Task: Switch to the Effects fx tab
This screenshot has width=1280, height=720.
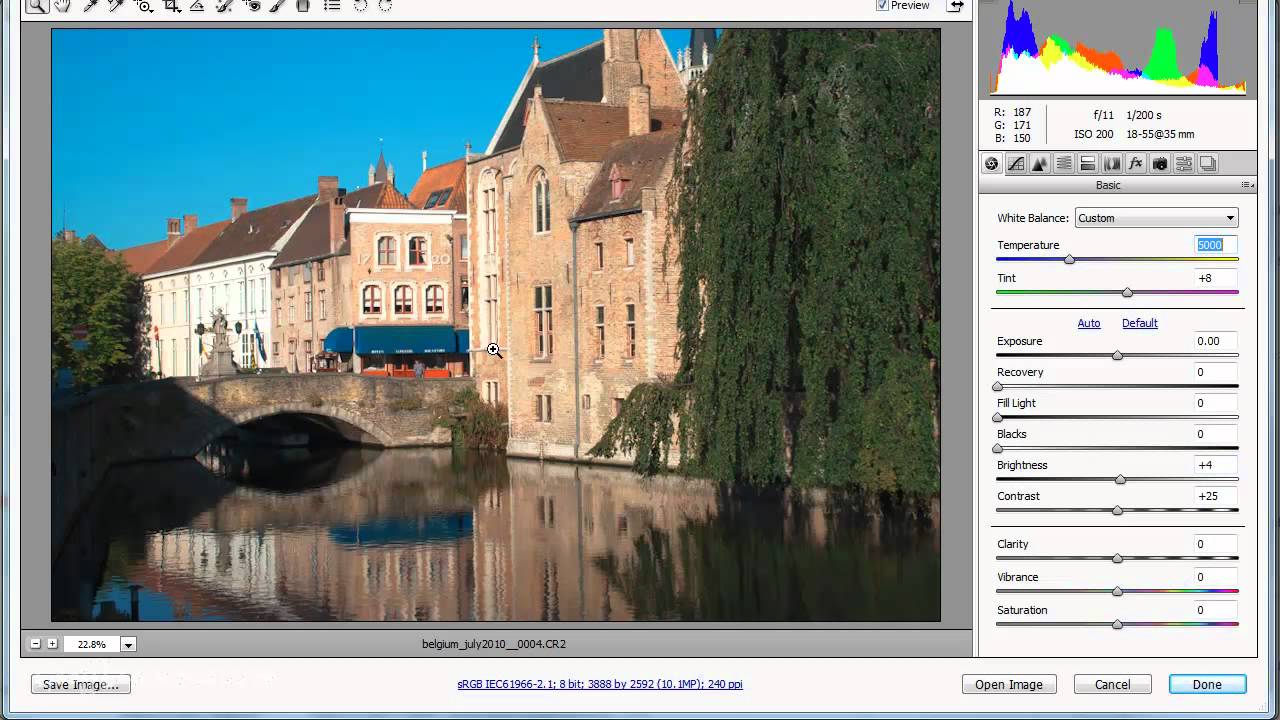Action: (1136, 164)
